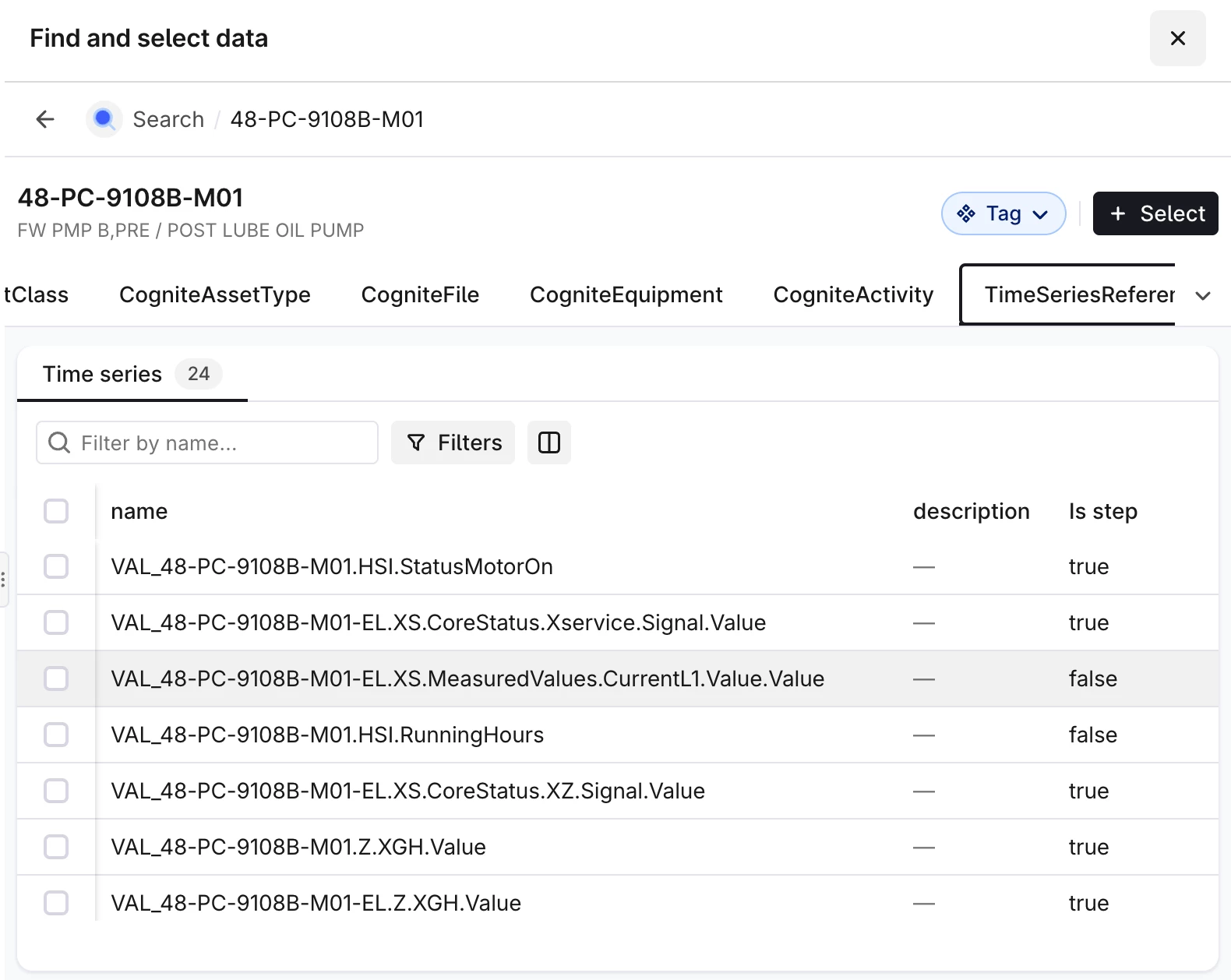Close the Find and select data dialog
This screenshot has height=980, width=1231.
pos(1177,38)
